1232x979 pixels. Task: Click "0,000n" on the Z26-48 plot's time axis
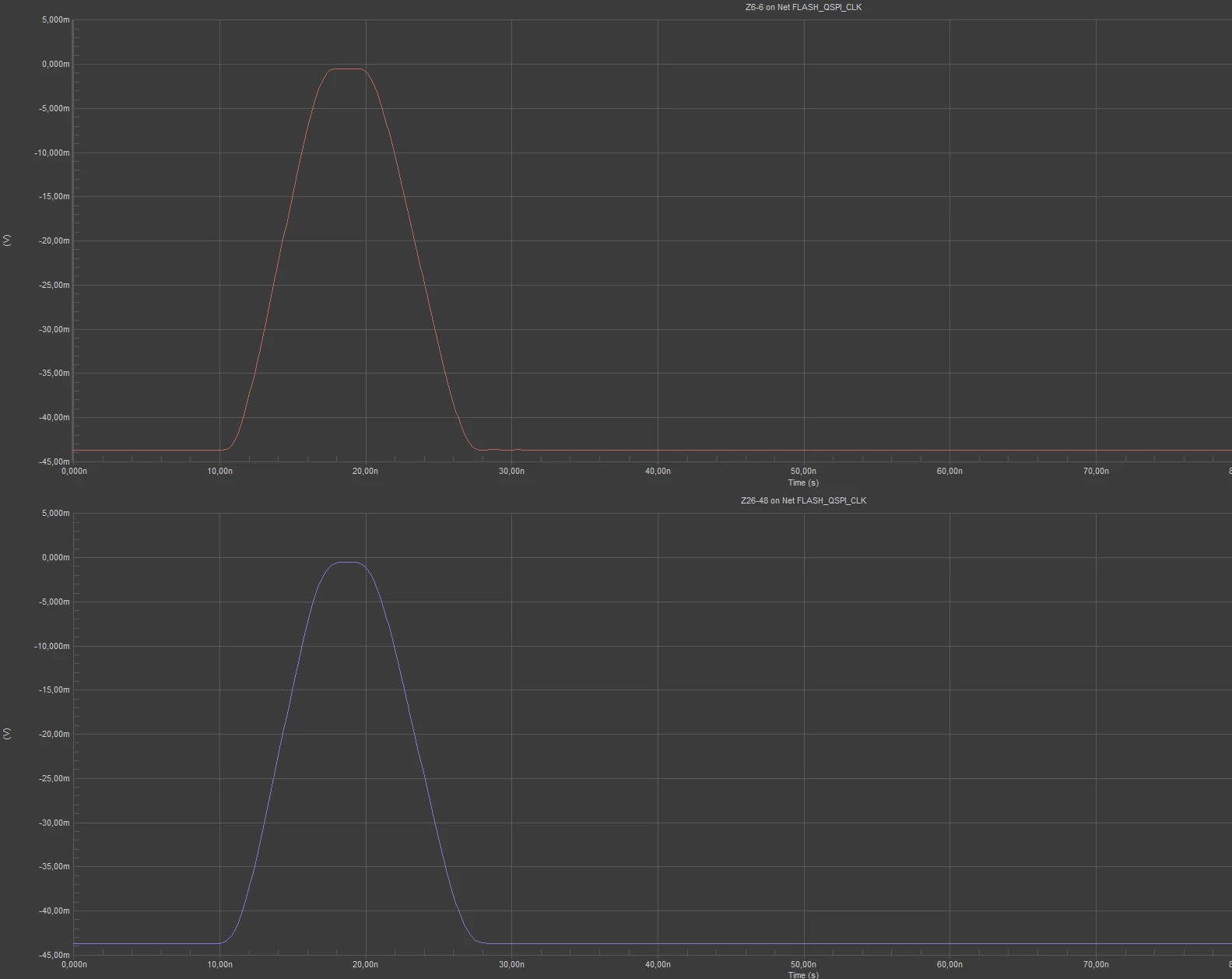[x=74, y=964]
